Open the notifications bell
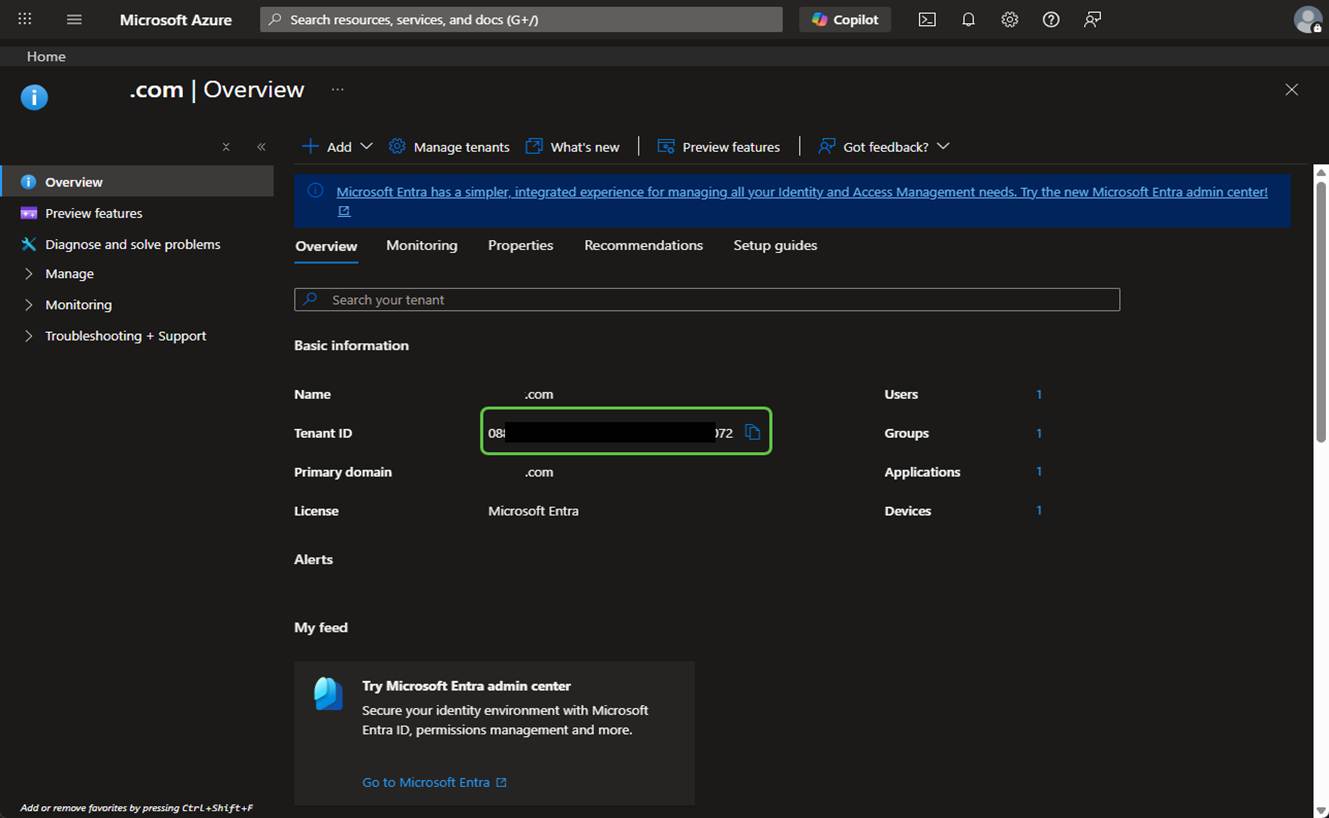1329x818 pixels. point(968,20)
